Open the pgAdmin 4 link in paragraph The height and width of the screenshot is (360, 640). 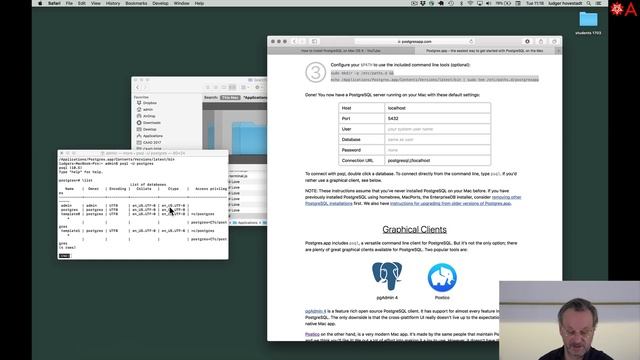click(x=316, y=311)
